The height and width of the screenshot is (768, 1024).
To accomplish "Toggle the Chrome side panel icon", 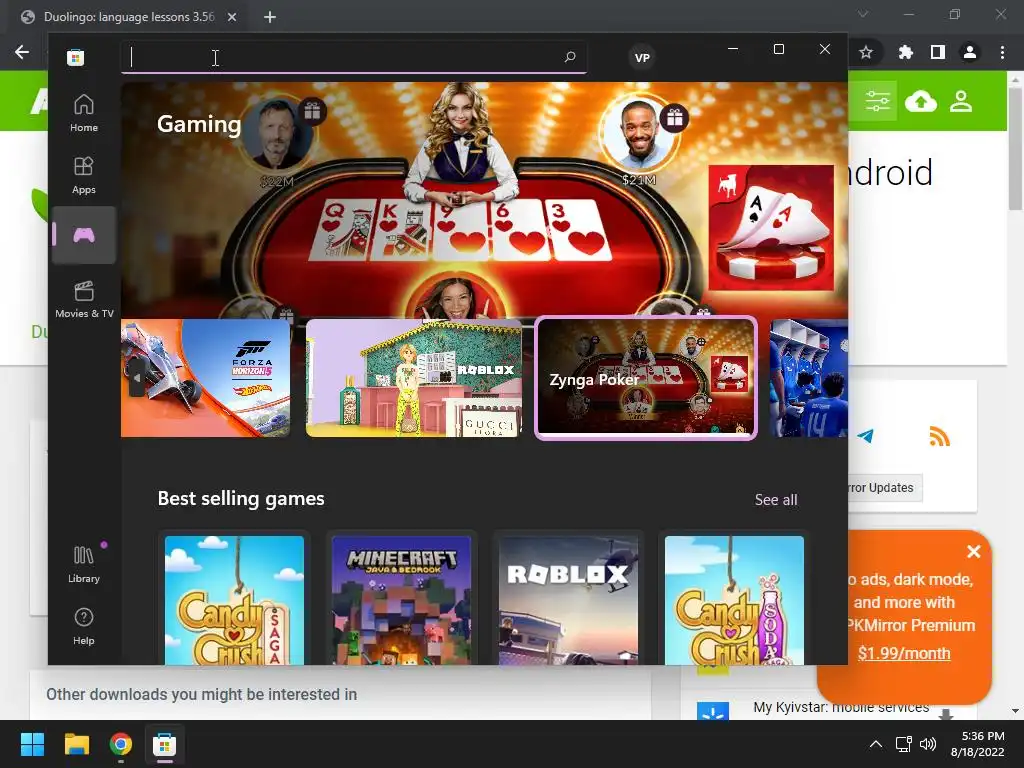I will (x=938, y=52).
